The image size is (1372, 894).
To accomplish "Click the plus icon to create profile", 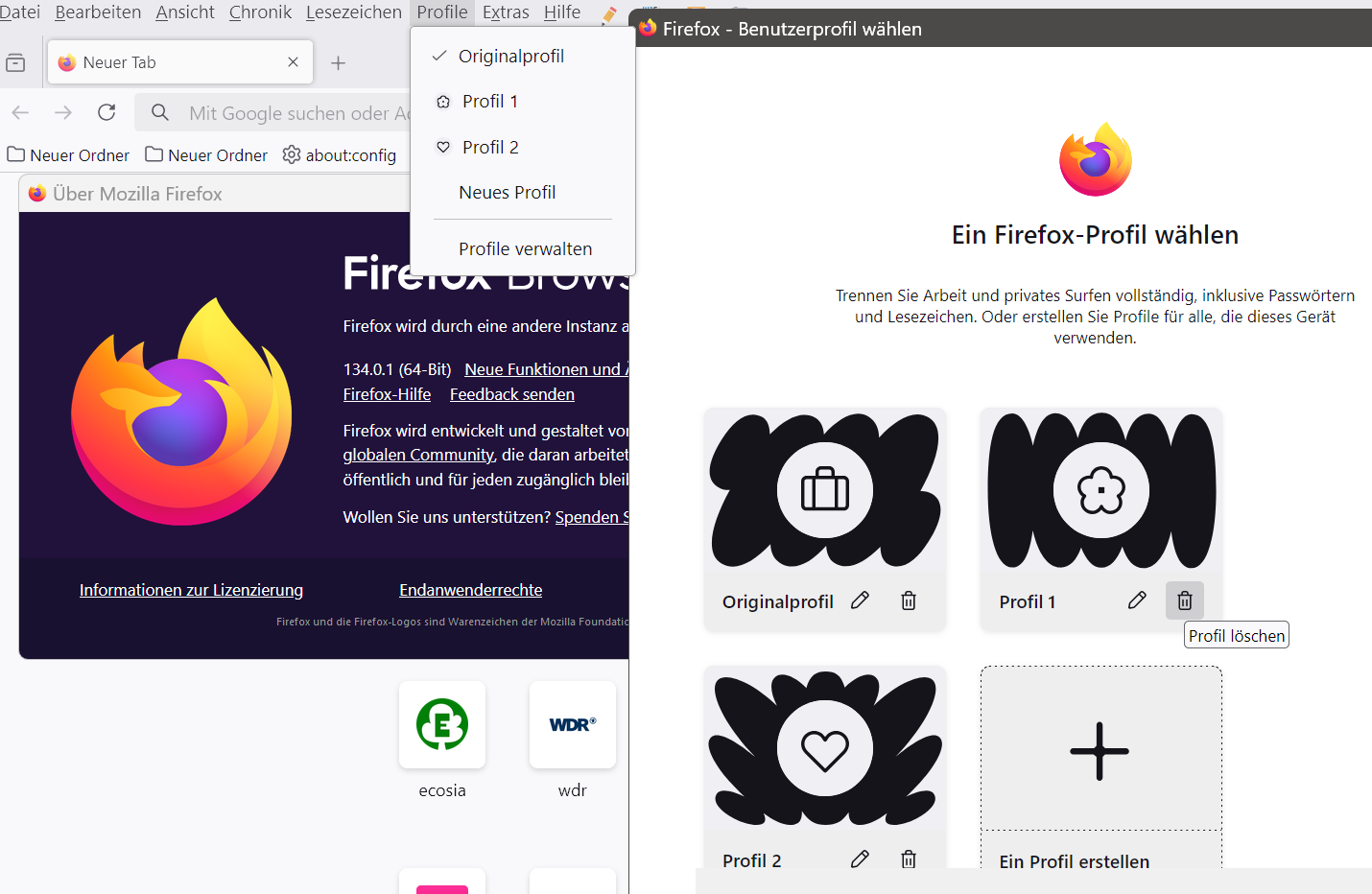I will [x=1100, y=751].
